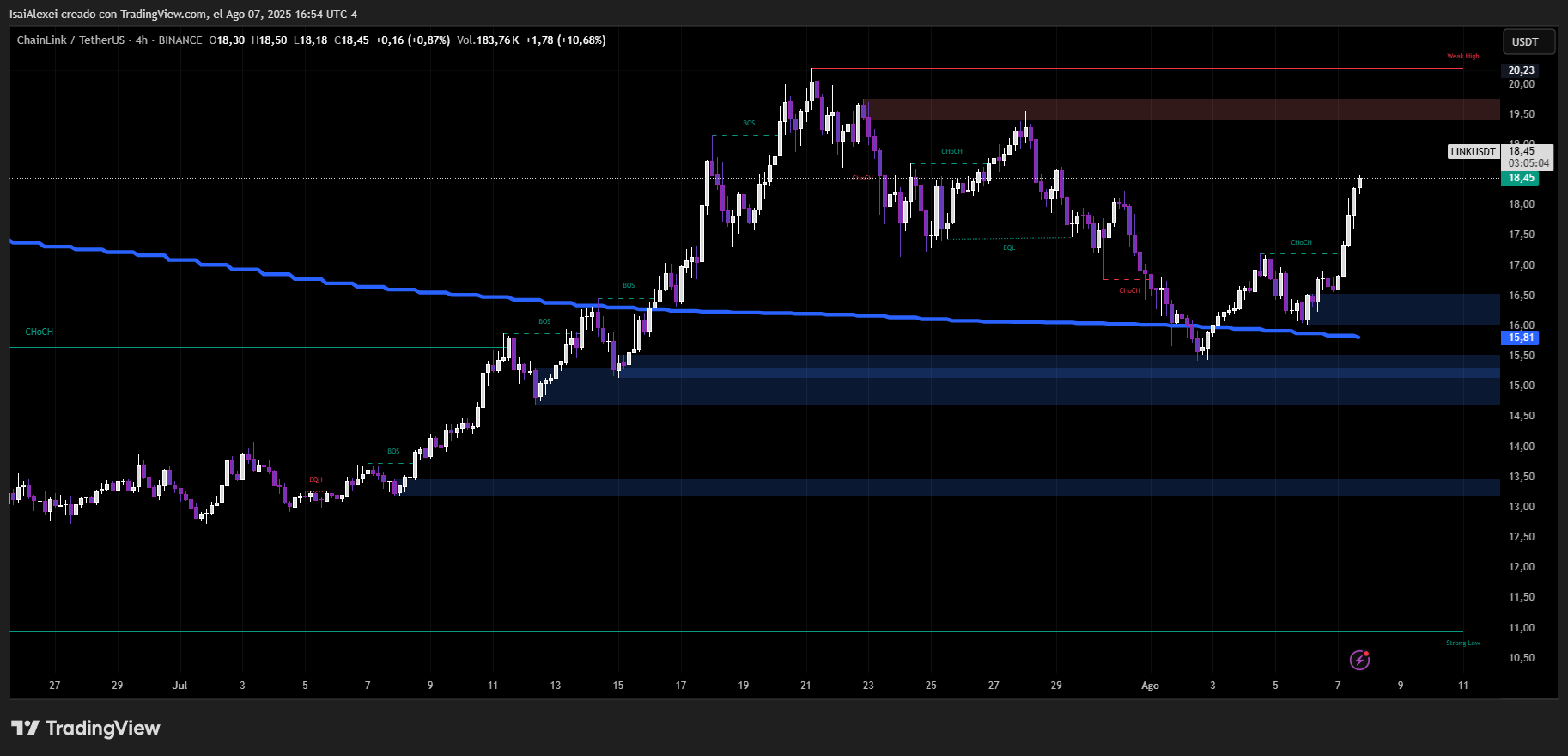This screenshot has width=1568, height=756.
Task: Click the TradingView logo
Action: point(86,729)
